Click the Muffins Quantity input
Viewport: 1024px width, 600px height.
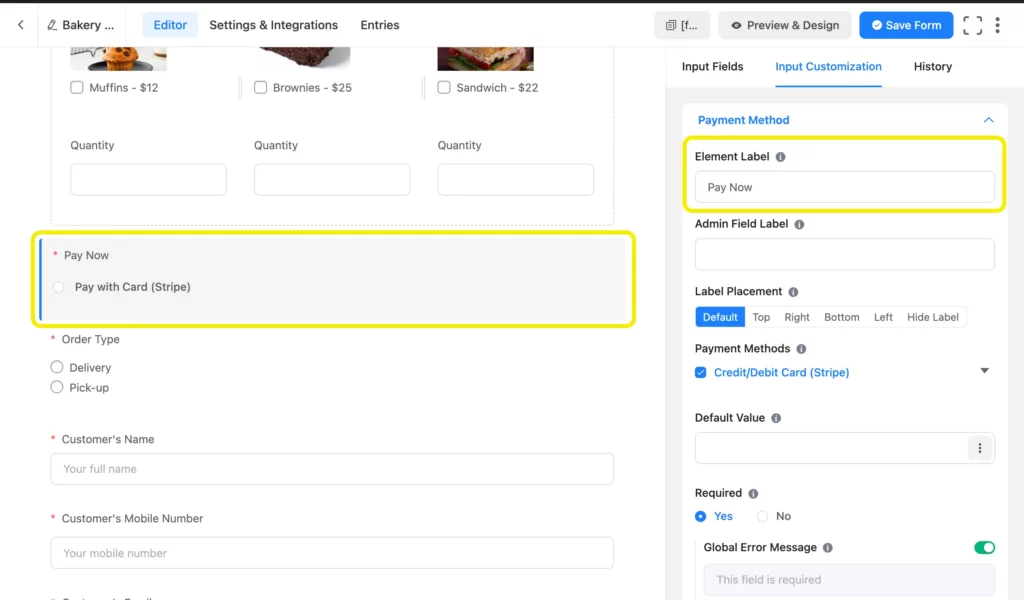tap(148, 180)
